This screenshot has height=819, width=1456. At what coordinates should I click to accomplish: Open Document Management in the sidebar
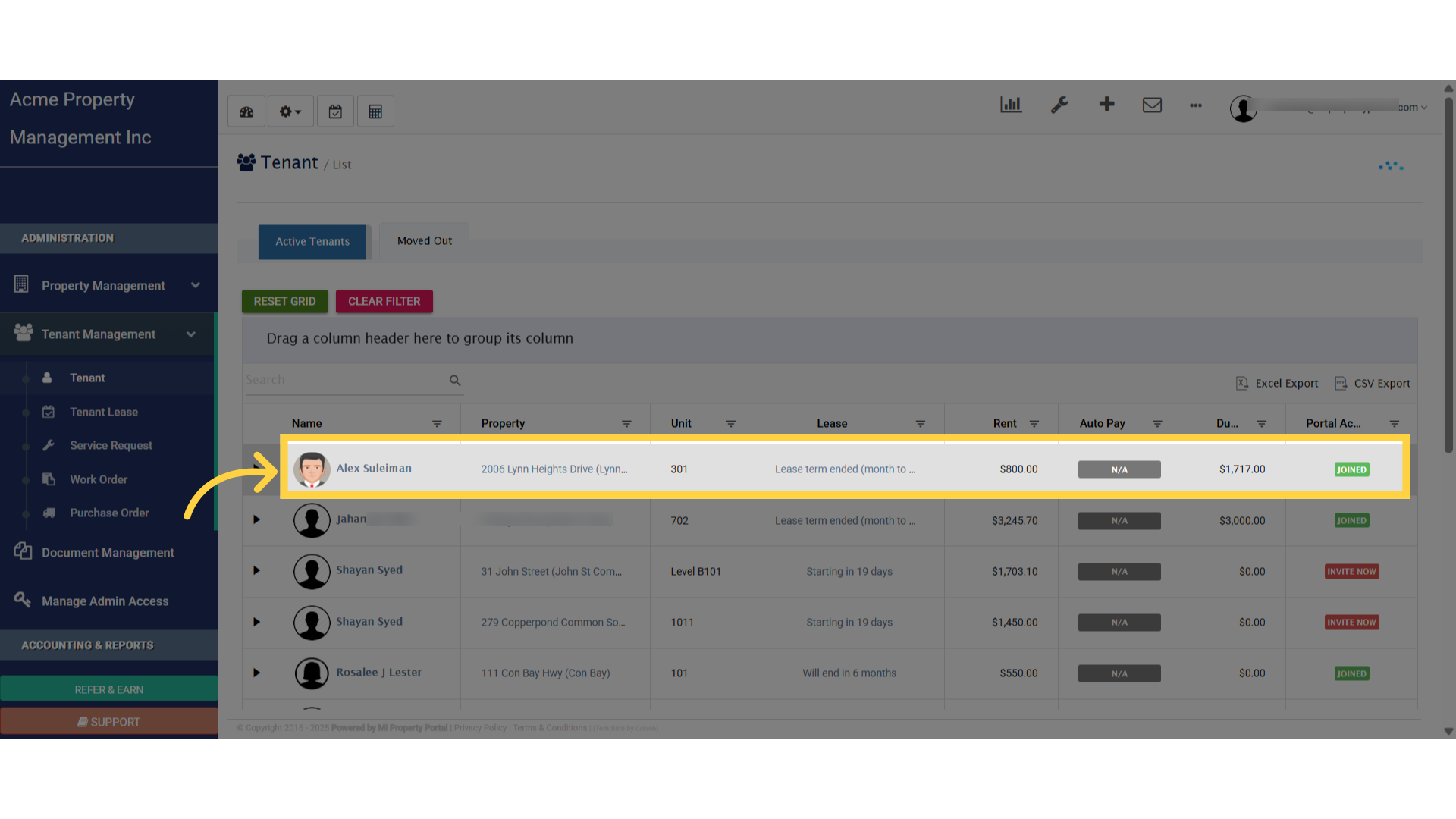pos(108,553)
